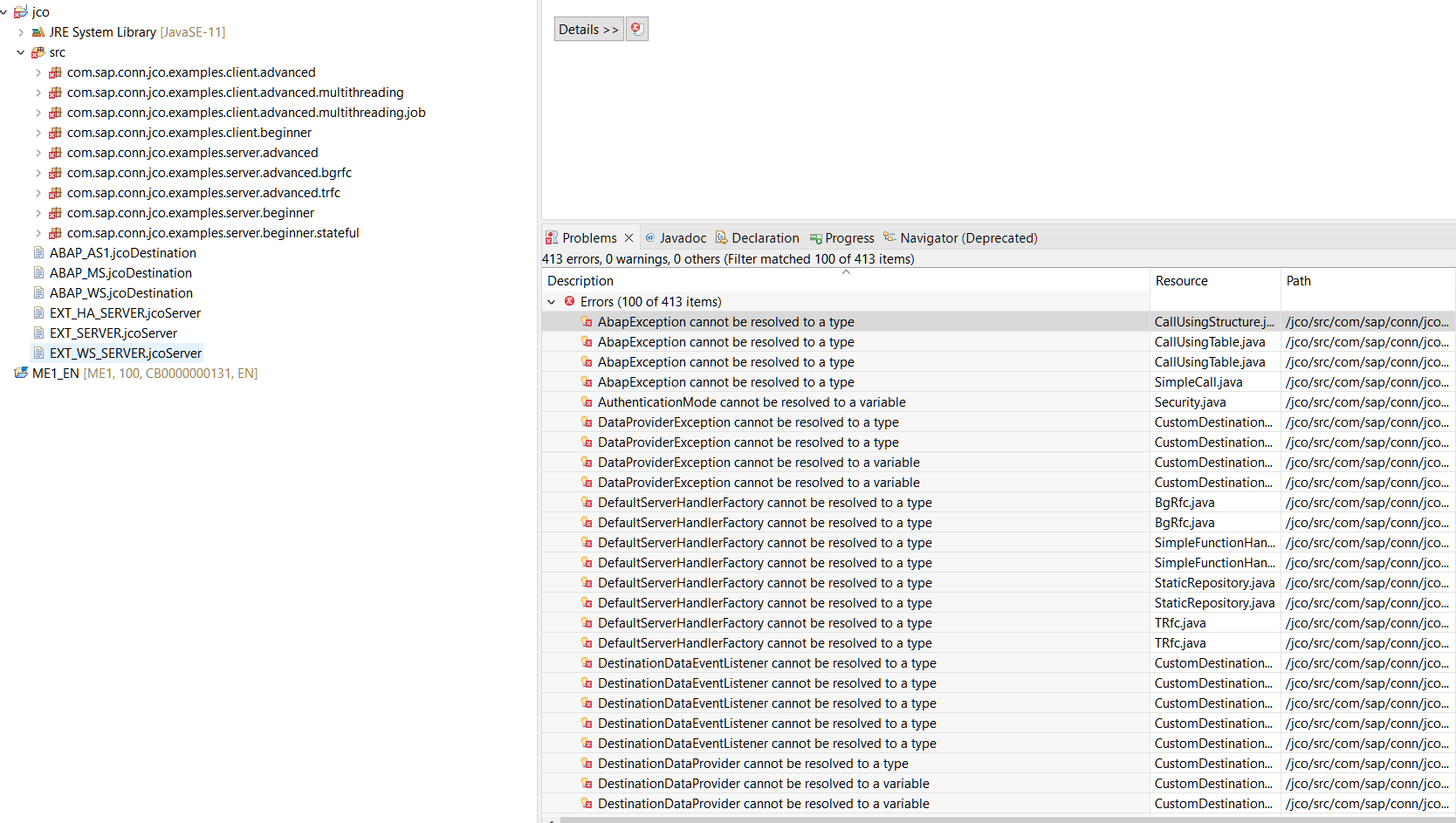The width and height of the screenshot is (1456, 823).
Task: Click the Description column header
Action: click(x=580, y=280)
